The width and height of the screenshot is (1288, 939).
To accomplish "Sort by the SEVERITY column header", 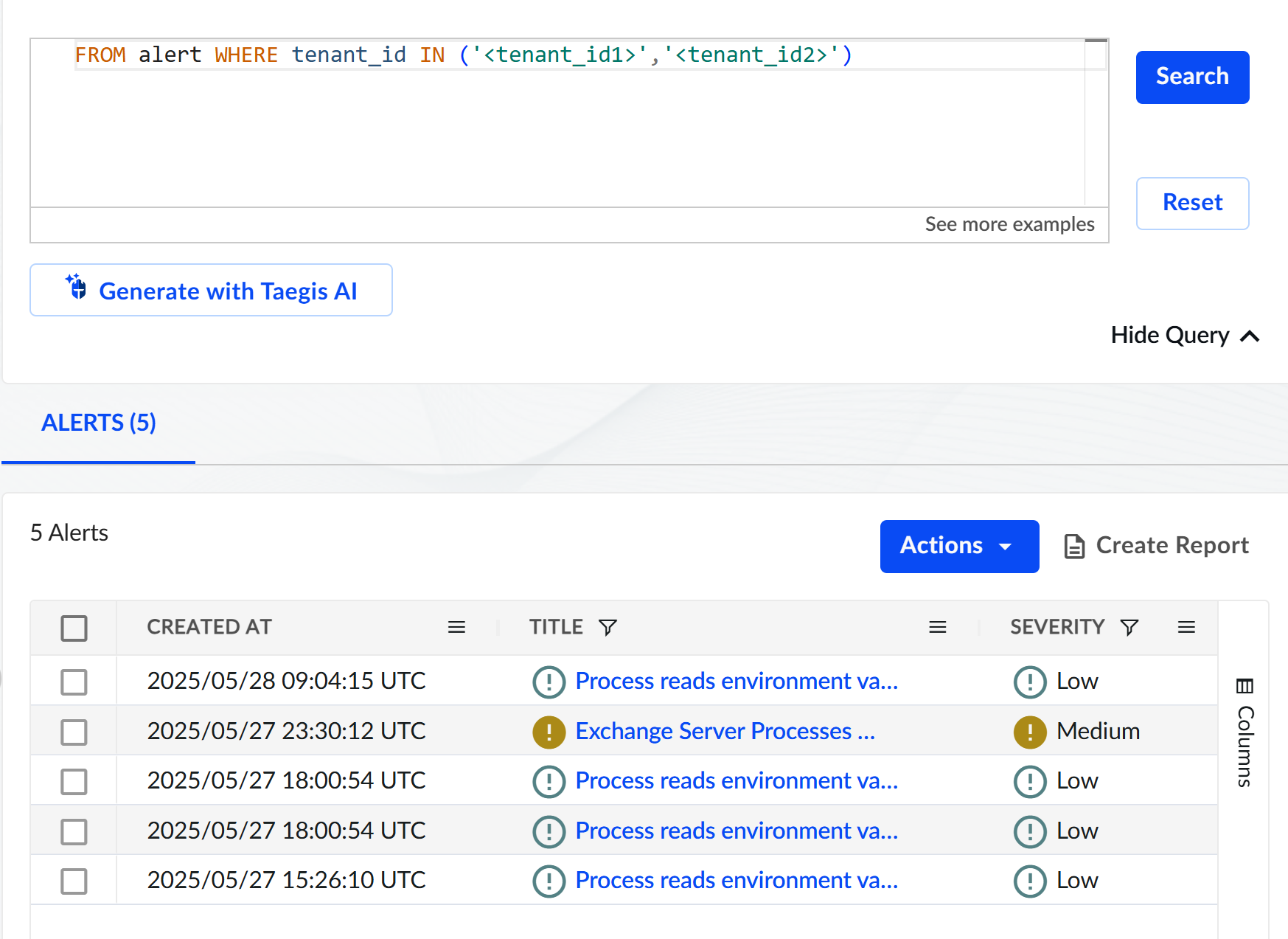I will [x=1057, y=627].
